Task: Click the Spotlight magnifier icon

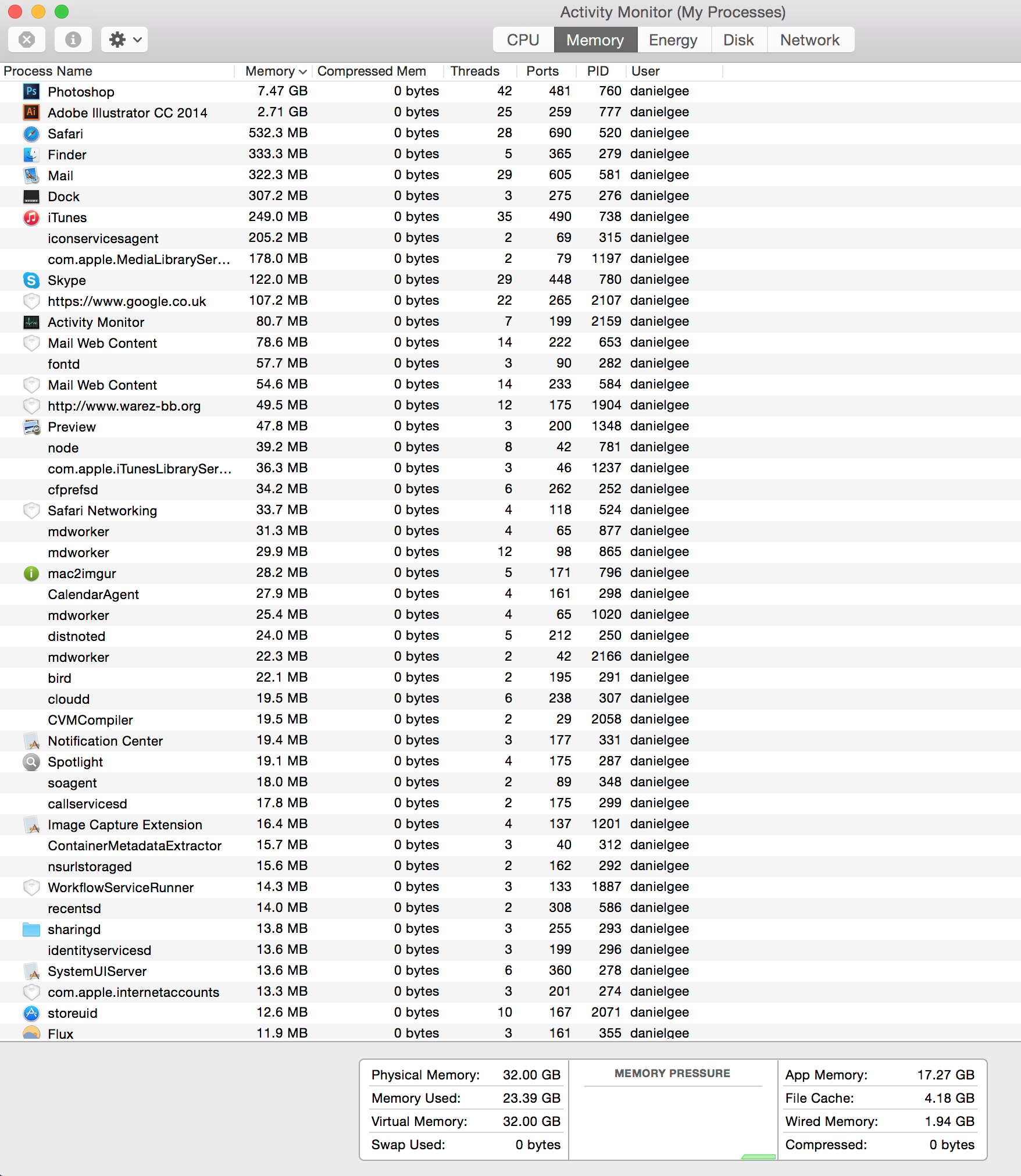Action: (x=31, y=761)
